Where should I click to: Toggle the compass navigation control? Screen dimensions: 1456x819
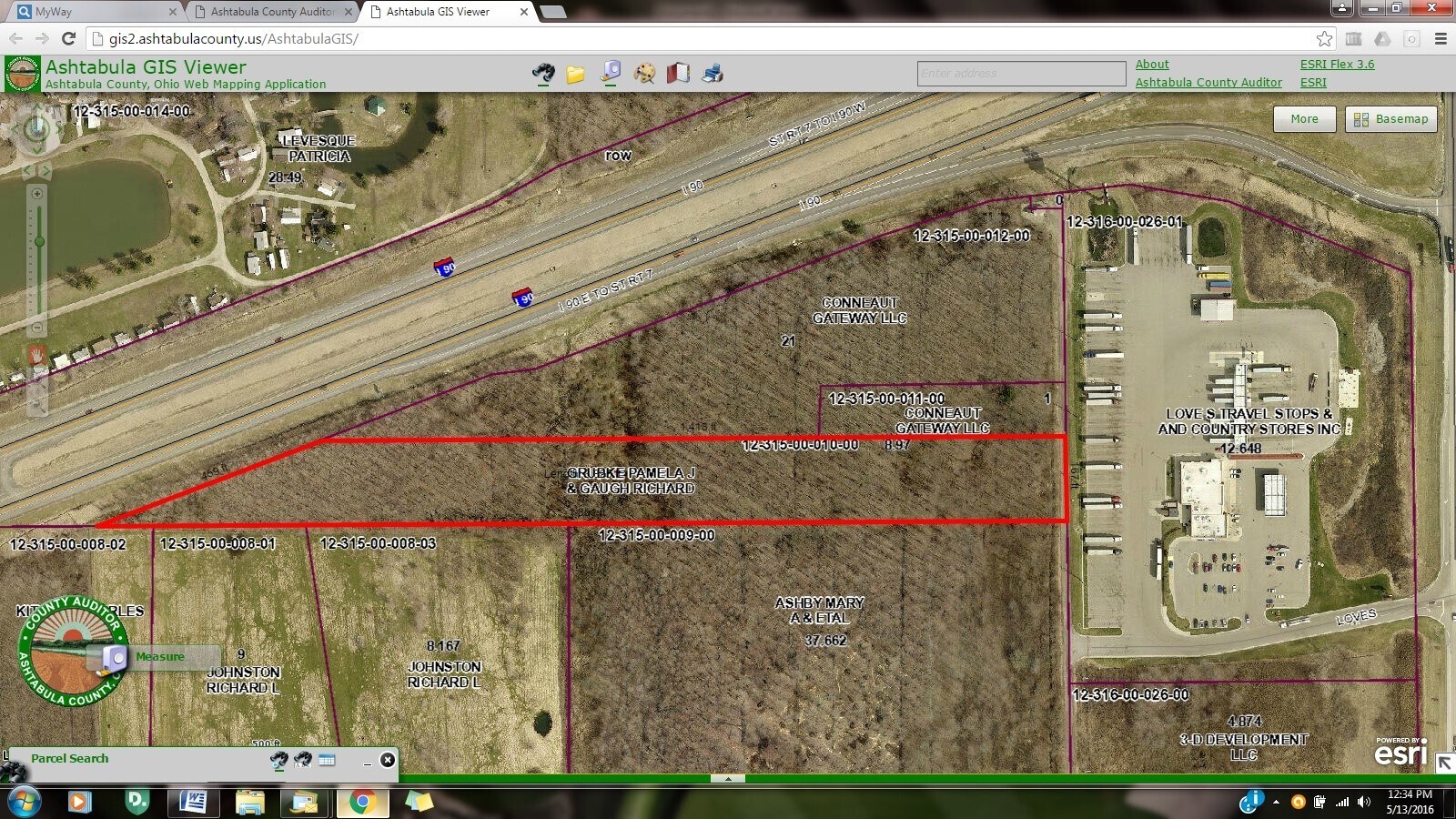click(x=36, y=127)
